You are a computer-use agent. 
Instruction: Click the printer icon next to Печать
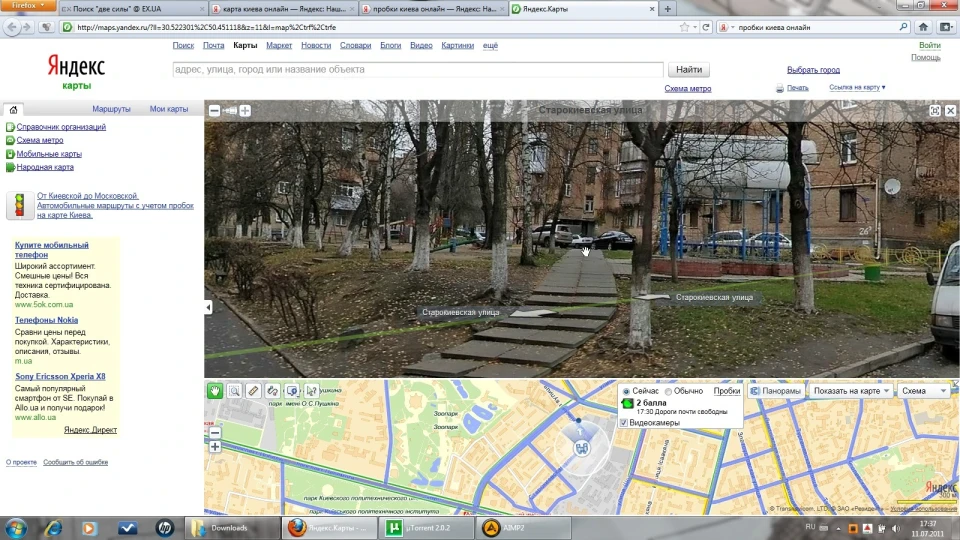point(779,88)
